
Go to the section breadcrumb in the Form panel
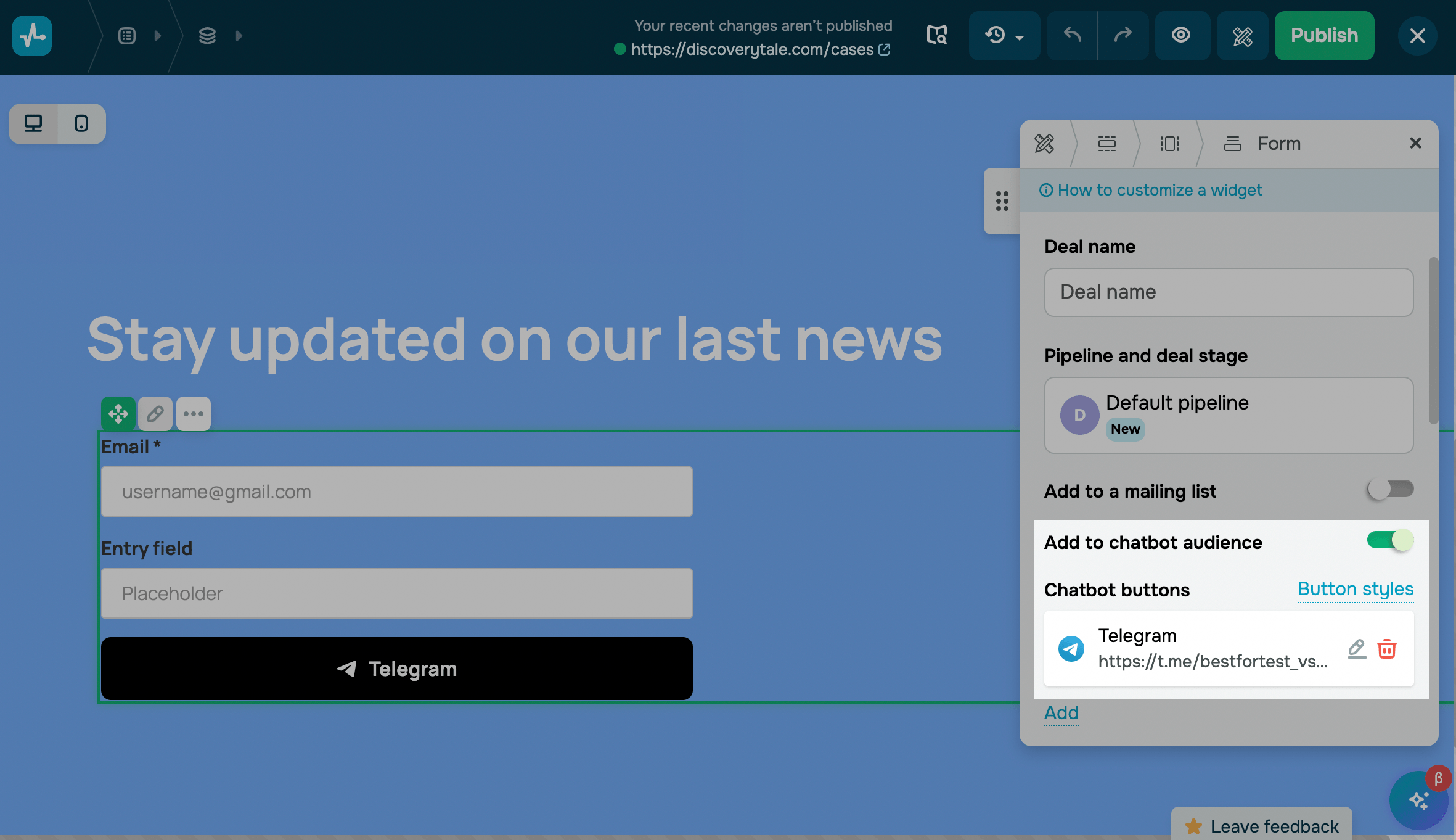coord(1107,144)
